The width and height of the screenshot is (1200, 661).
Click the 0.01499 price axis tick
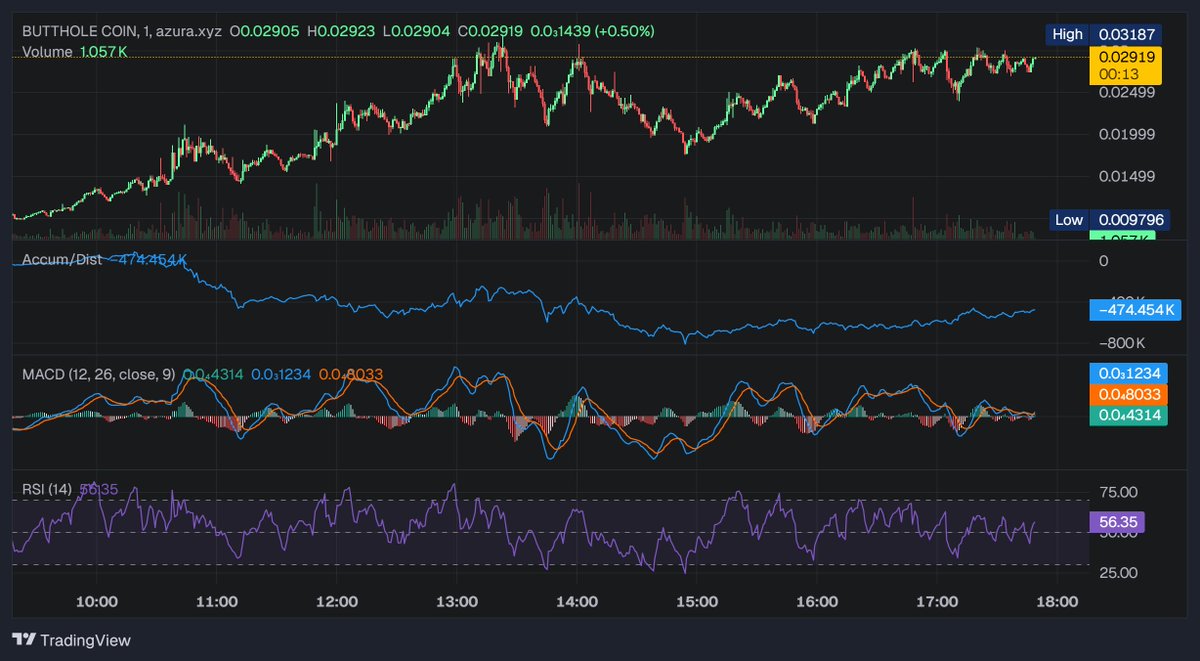[x=1127, y=176]
